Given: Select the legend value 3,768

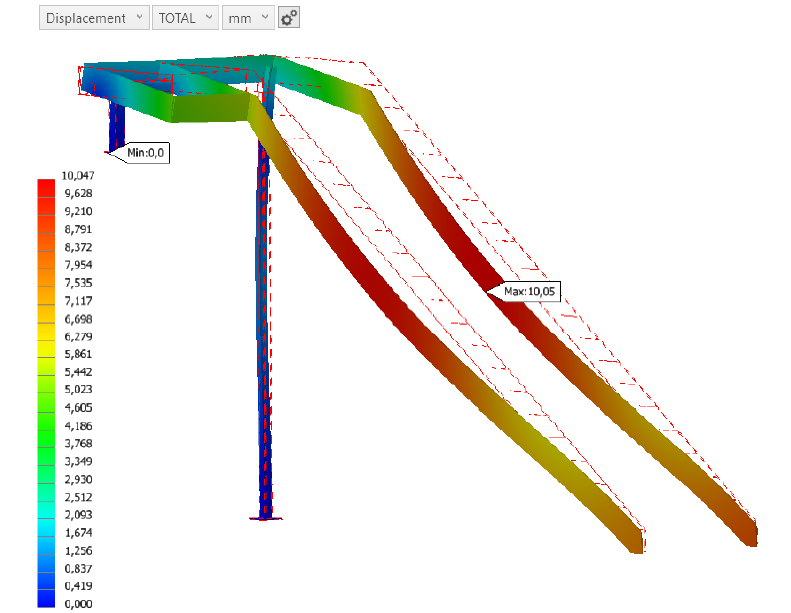Looking at the screenshot, I should click(78, 443).
